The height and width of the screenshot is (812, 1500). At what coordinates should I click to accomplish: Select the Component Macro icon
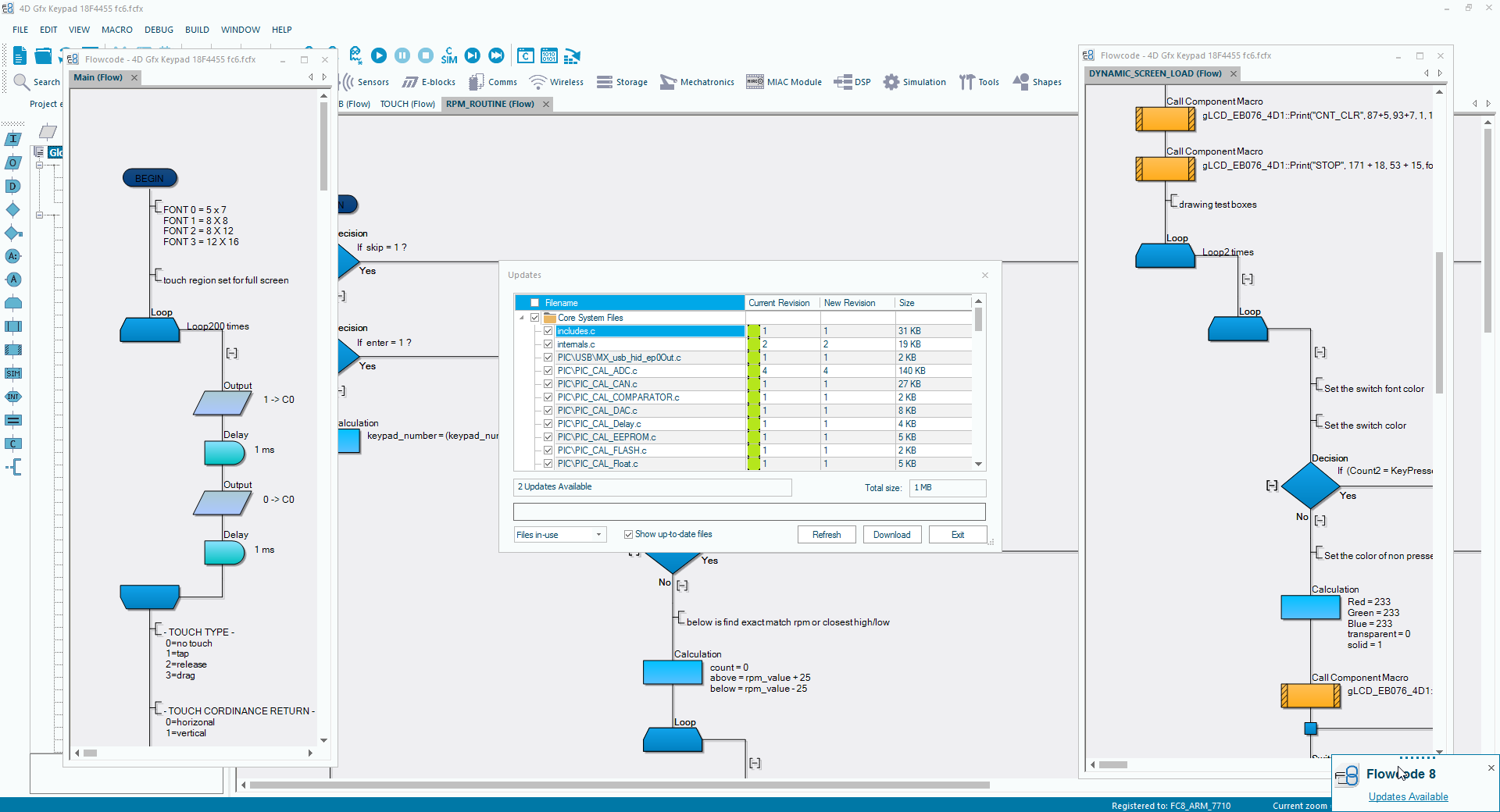(13, 350)
